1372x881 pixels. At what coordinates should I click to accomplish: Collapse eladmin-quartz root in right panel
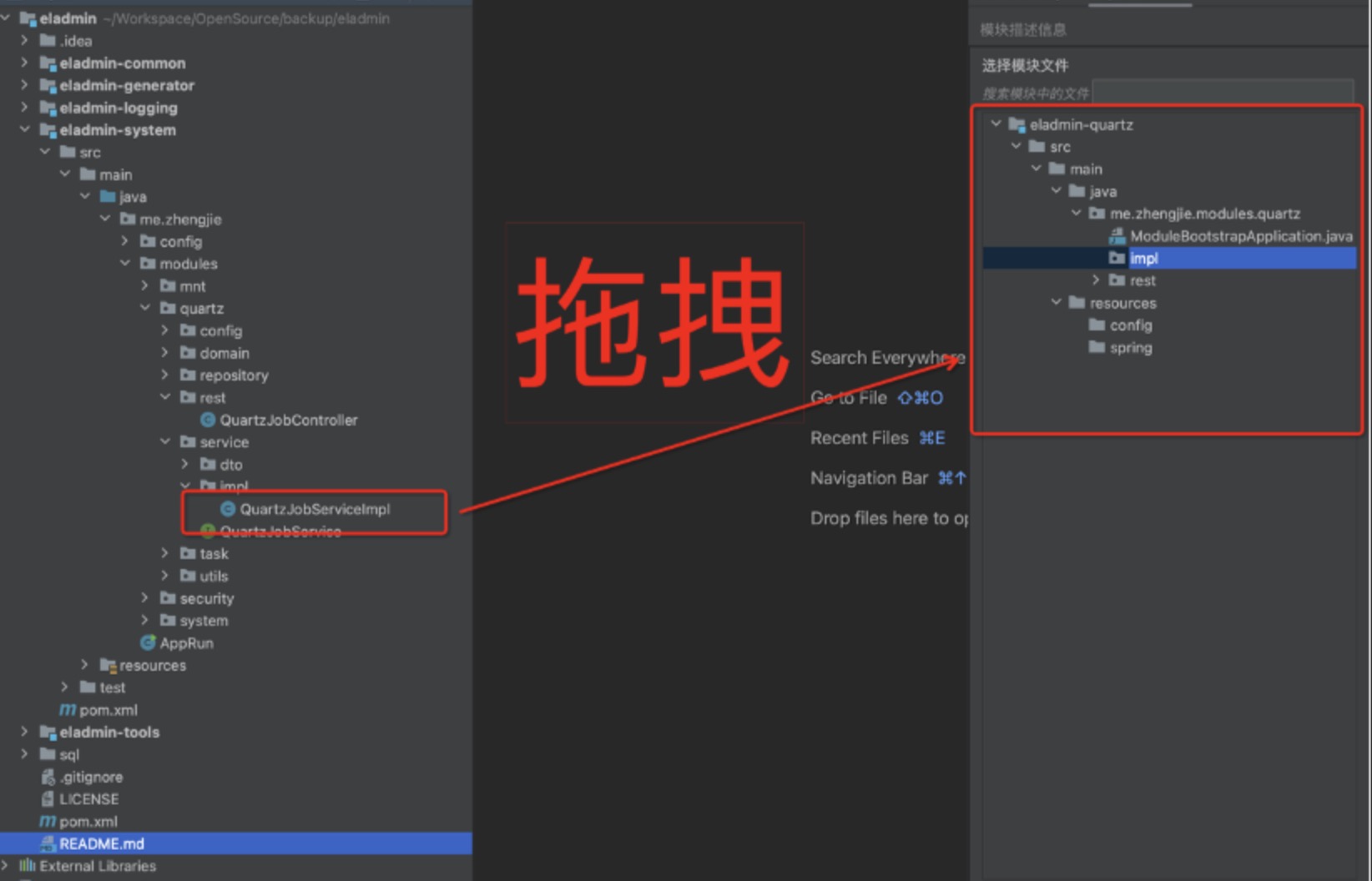coord(996,124)
